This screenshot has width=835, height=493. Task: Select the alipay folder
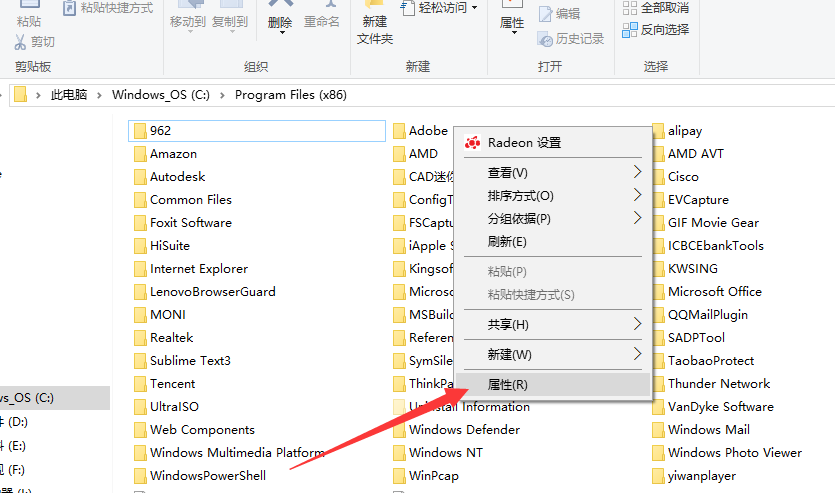(677, 131)
